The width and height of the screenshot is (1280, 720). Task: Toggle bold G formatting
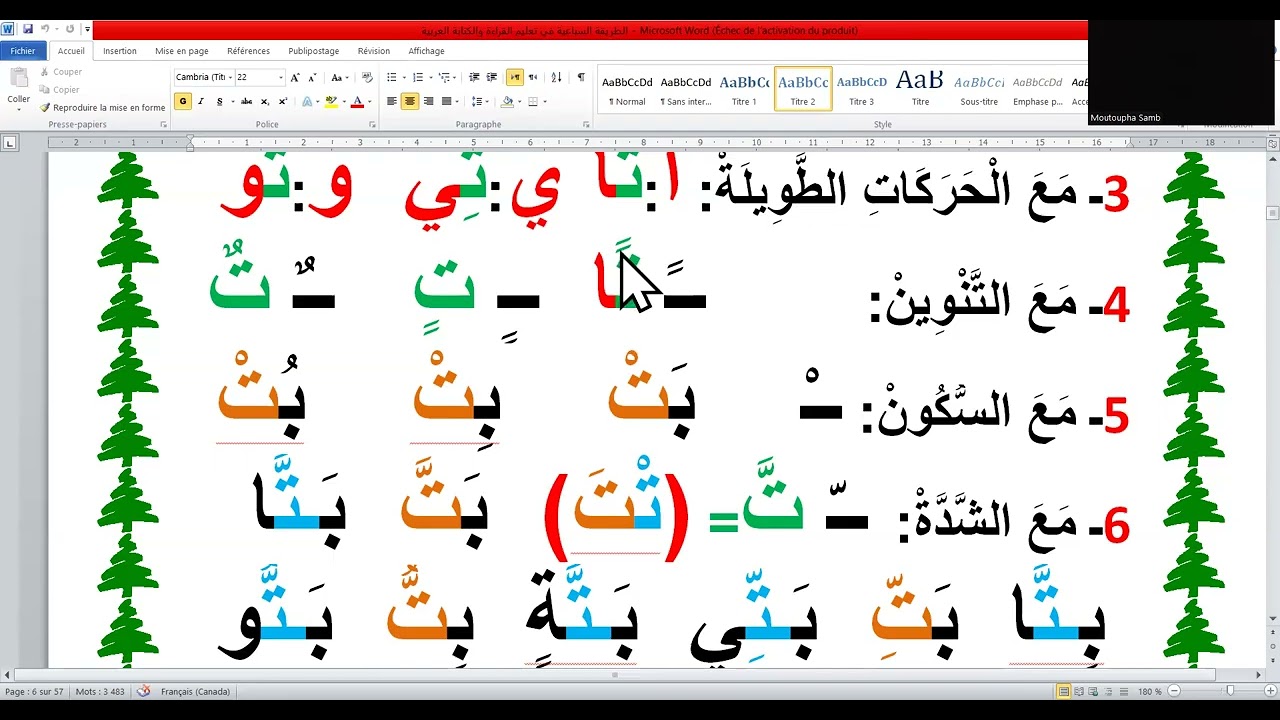[183, 101]
